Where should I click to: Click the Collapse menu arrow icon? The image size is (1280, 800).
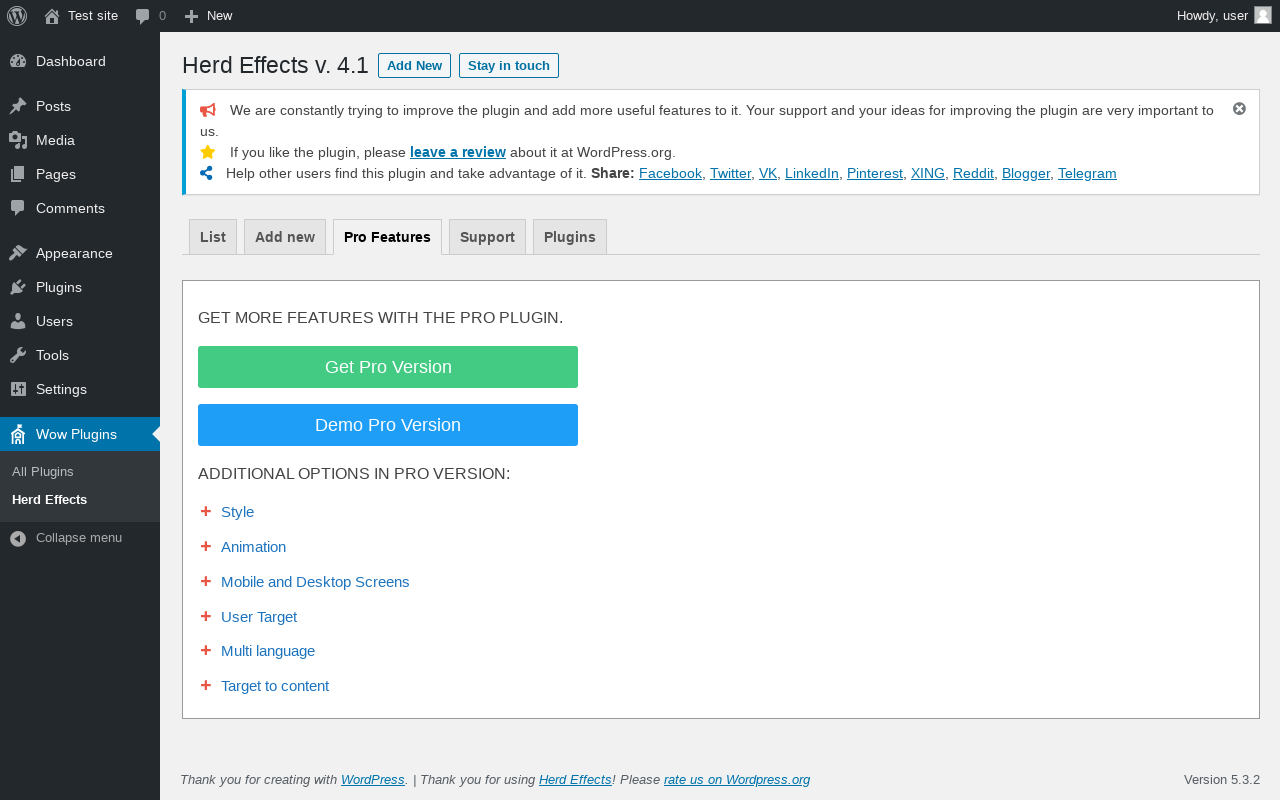[x=18, y=538]
